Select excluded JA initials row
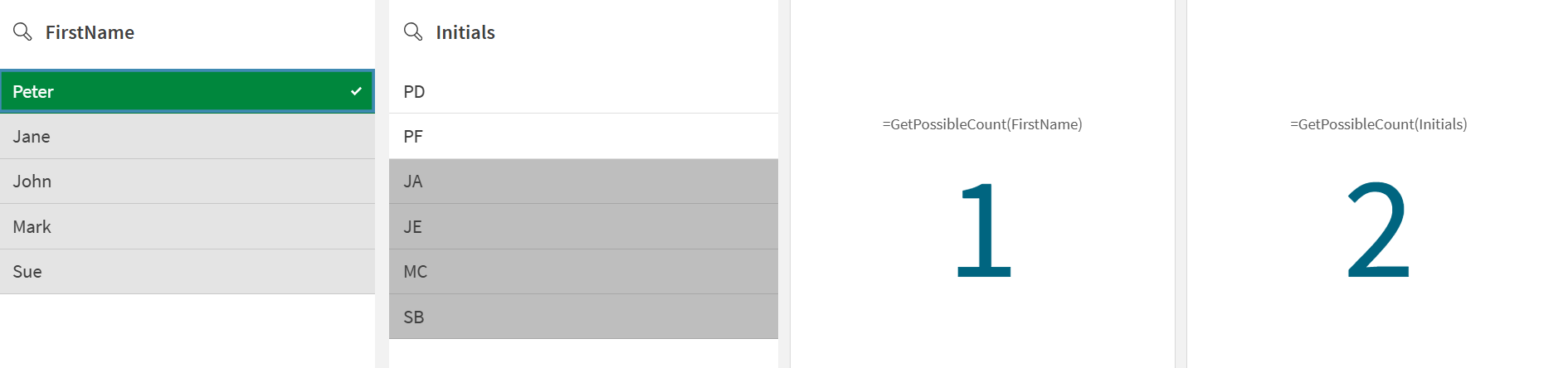The image size is (1568, 368). [x=582, y=182]
